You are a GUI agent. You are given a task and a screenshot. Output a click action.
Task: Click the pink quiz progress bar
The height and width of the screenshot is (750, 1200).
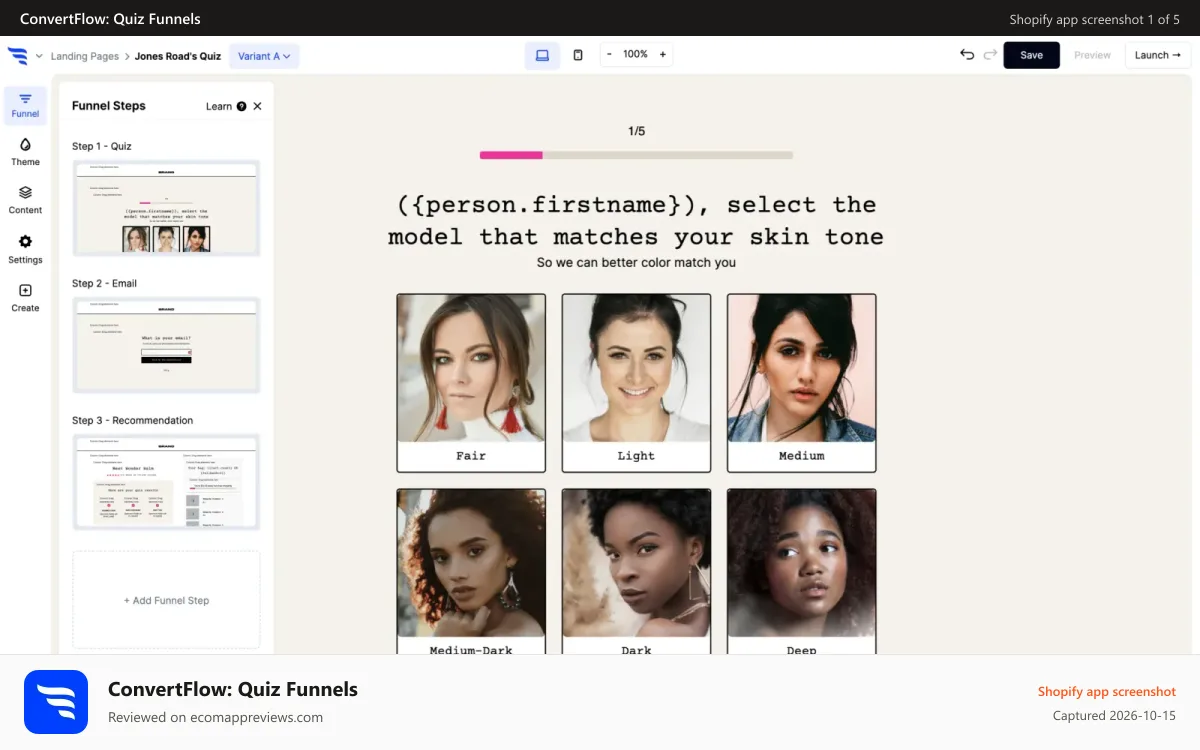tap(511, 155)
